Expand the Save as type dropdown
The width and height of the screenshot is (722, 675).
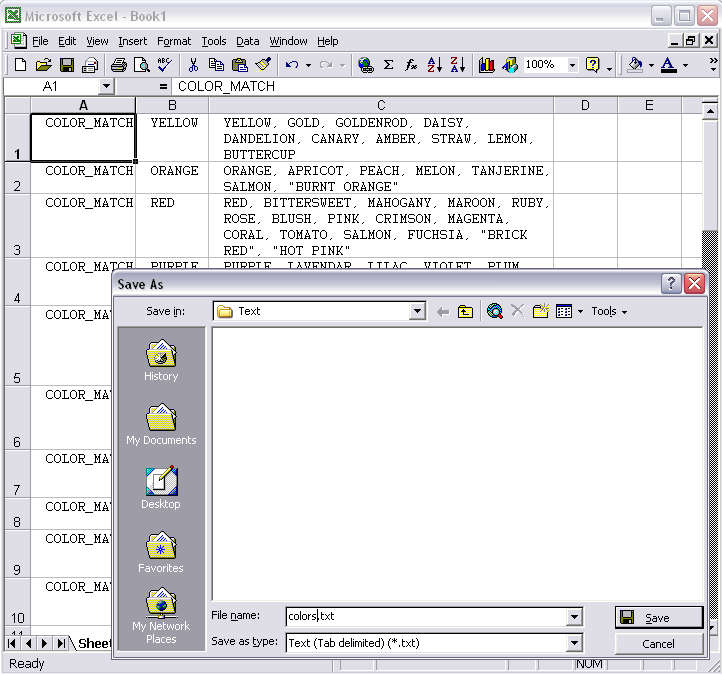[x=574, y=643]
